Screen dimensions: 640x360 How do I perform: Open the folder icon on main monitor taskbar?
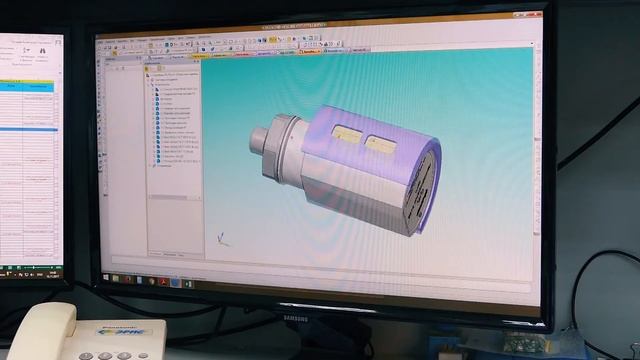116,278
